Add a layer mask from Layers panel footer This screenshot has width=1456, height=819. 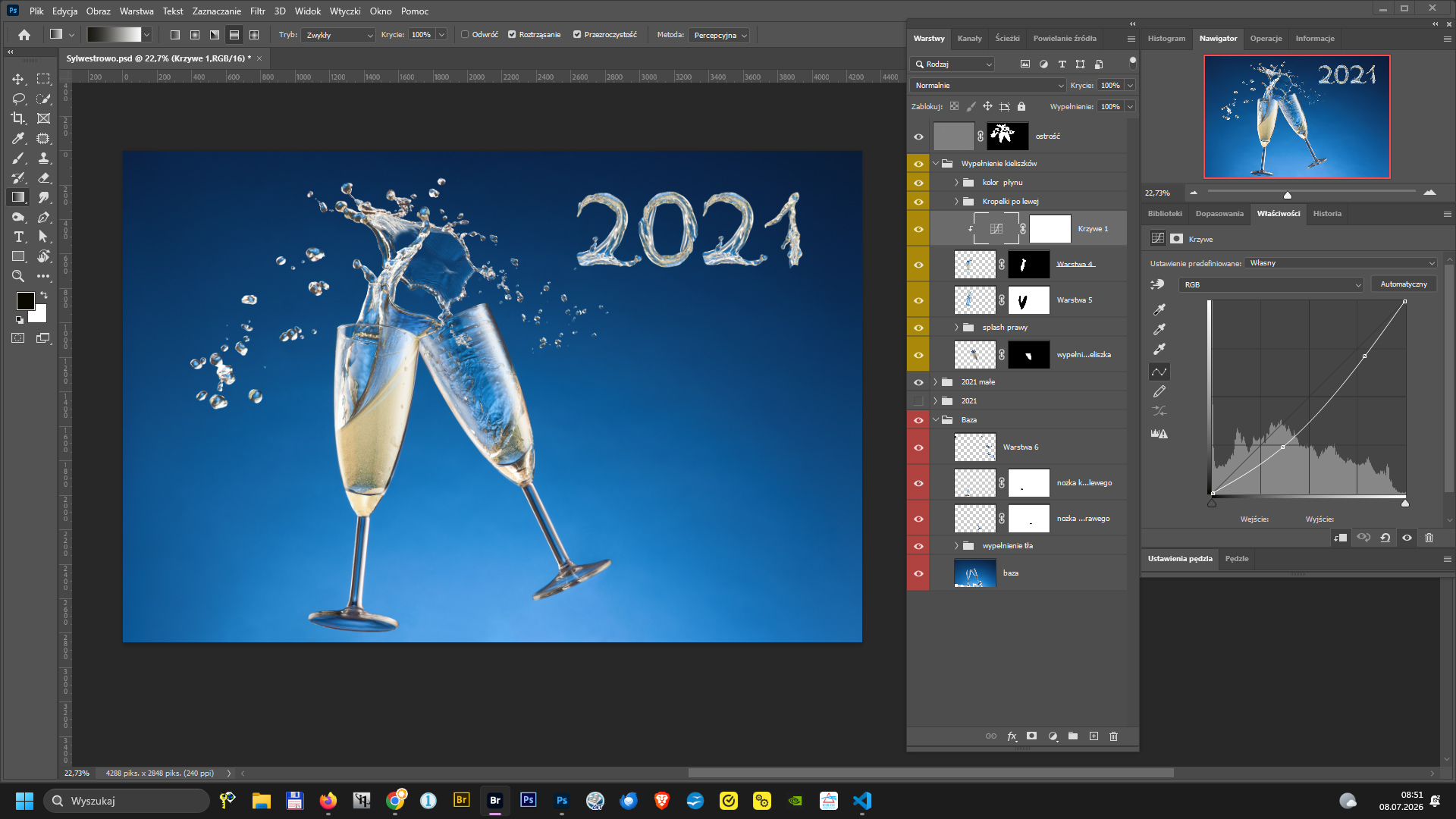coord(1031,736)
